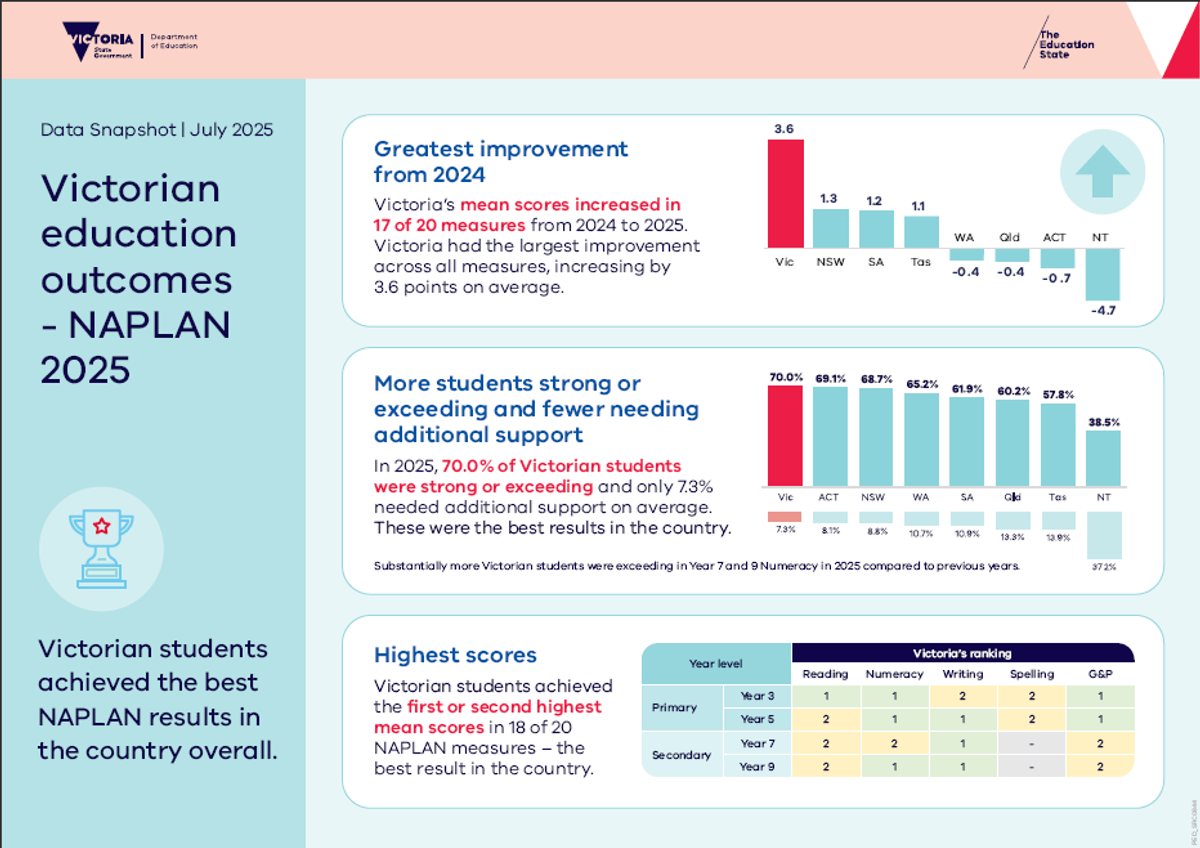The height and width of the screenshot is (848, 1200).
Task: Click the trophy icon with red star
Action: click(100, 549)
